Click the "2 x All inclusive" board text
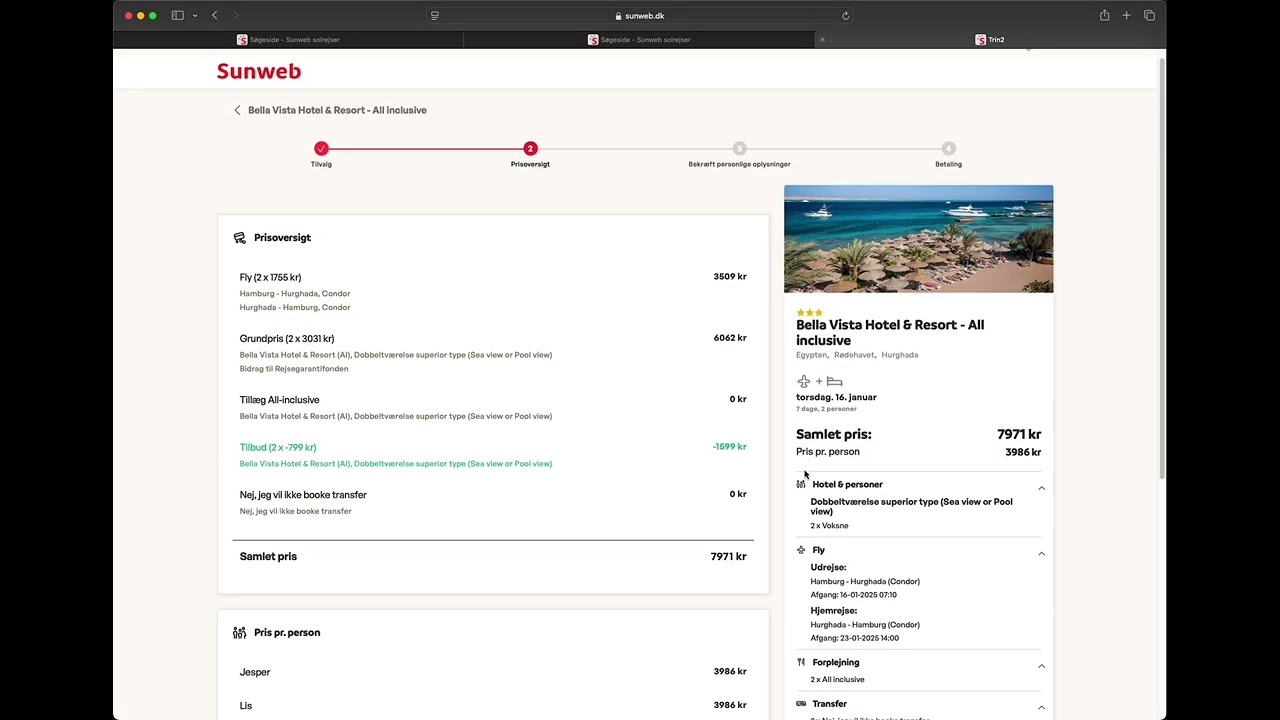The height and width of the screenshot is (720, 1280). tap(838, 680)
